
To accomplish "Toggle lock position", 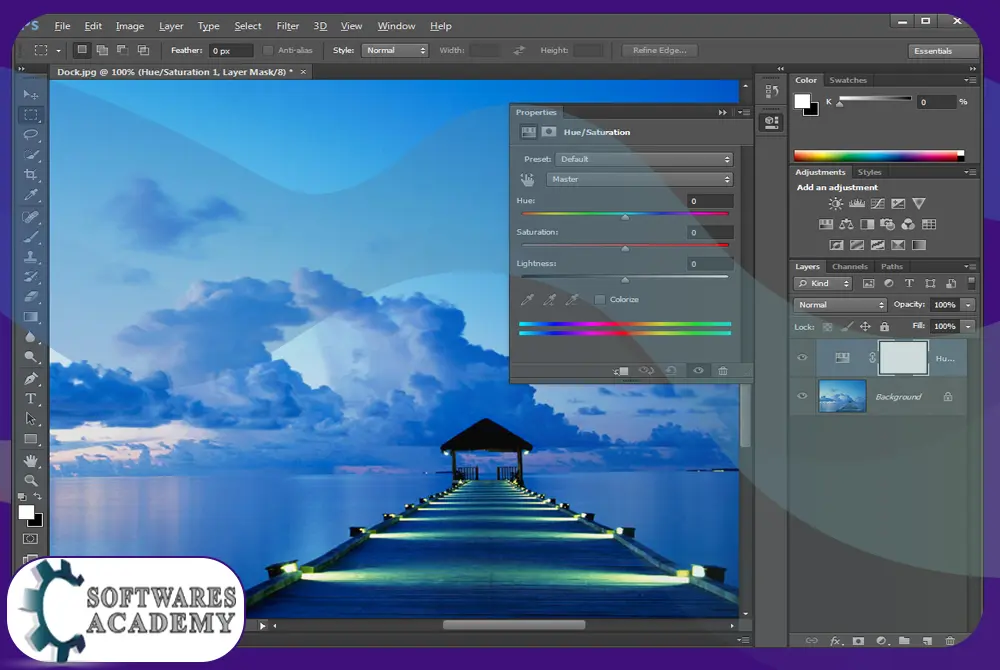I will click(865, 327).
